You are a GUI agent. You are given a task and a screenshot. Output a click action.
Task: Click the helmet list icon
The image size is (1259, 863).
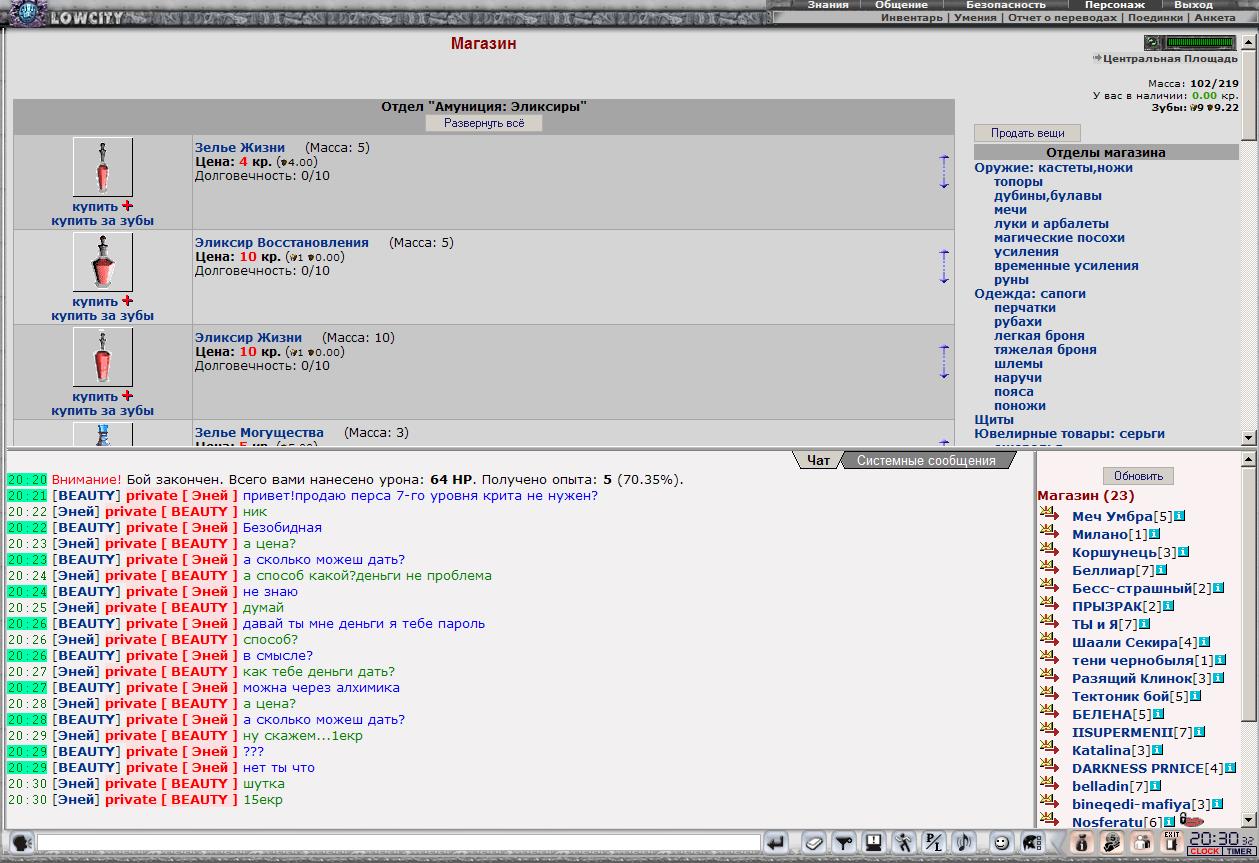1032,842
